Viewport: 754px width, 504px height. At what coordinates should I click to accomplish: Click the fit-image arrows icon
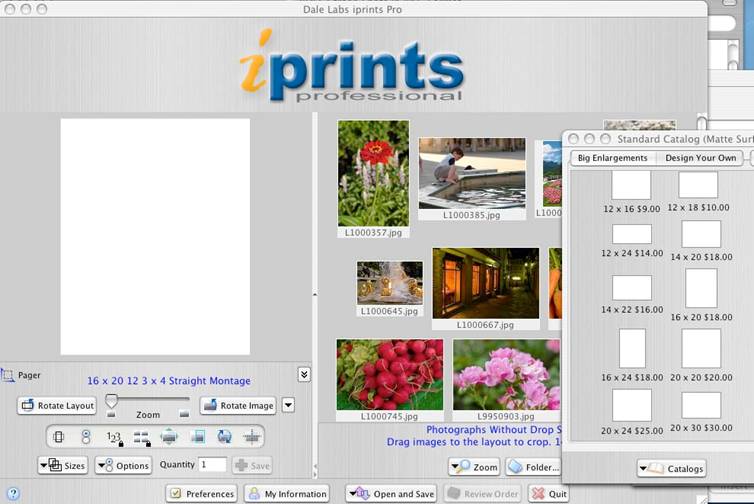(169, 437)
